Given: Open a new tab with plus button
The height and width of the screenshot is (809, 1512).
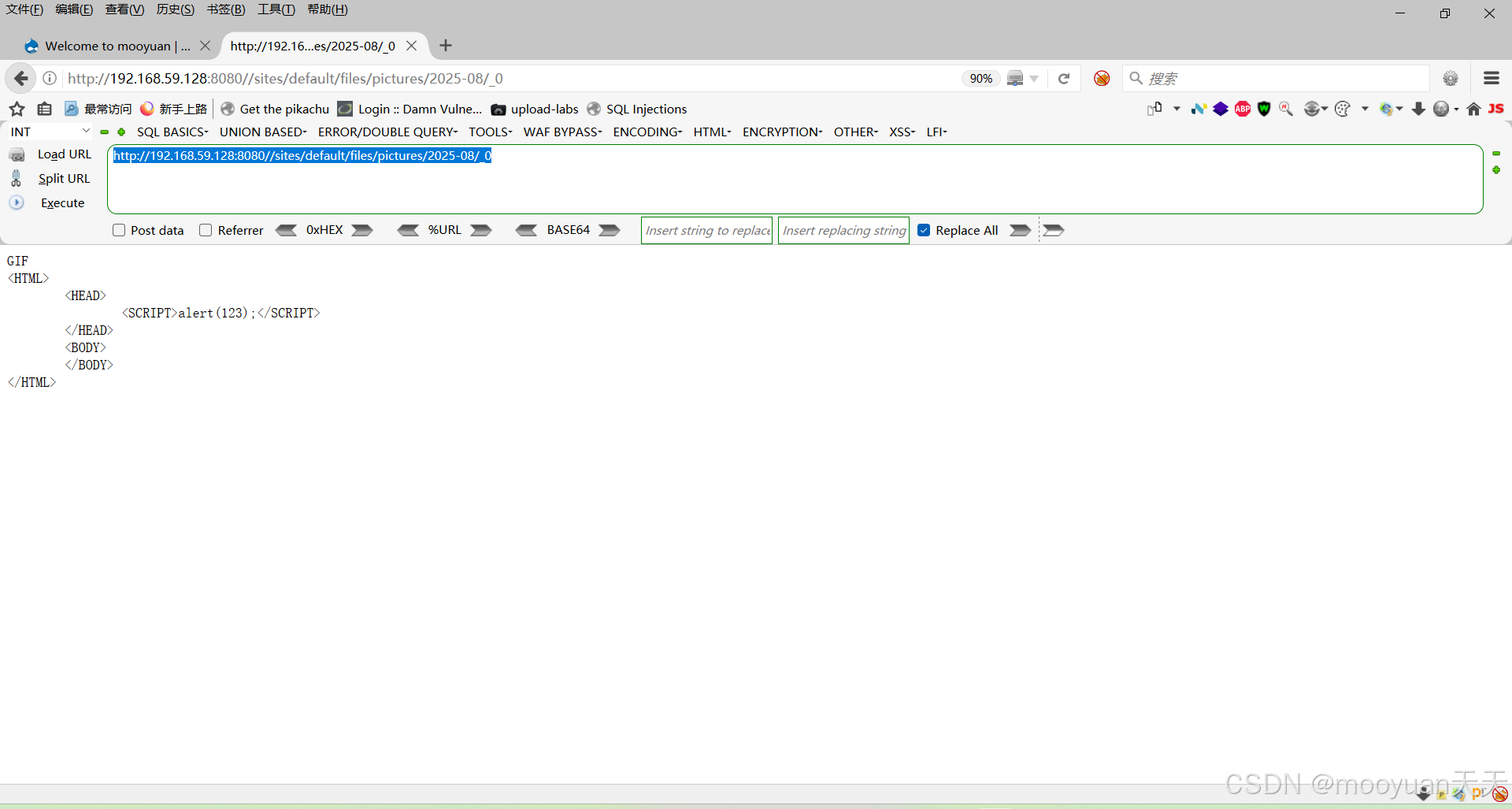Looking at the screenshot, I should [x=446, y=46].
